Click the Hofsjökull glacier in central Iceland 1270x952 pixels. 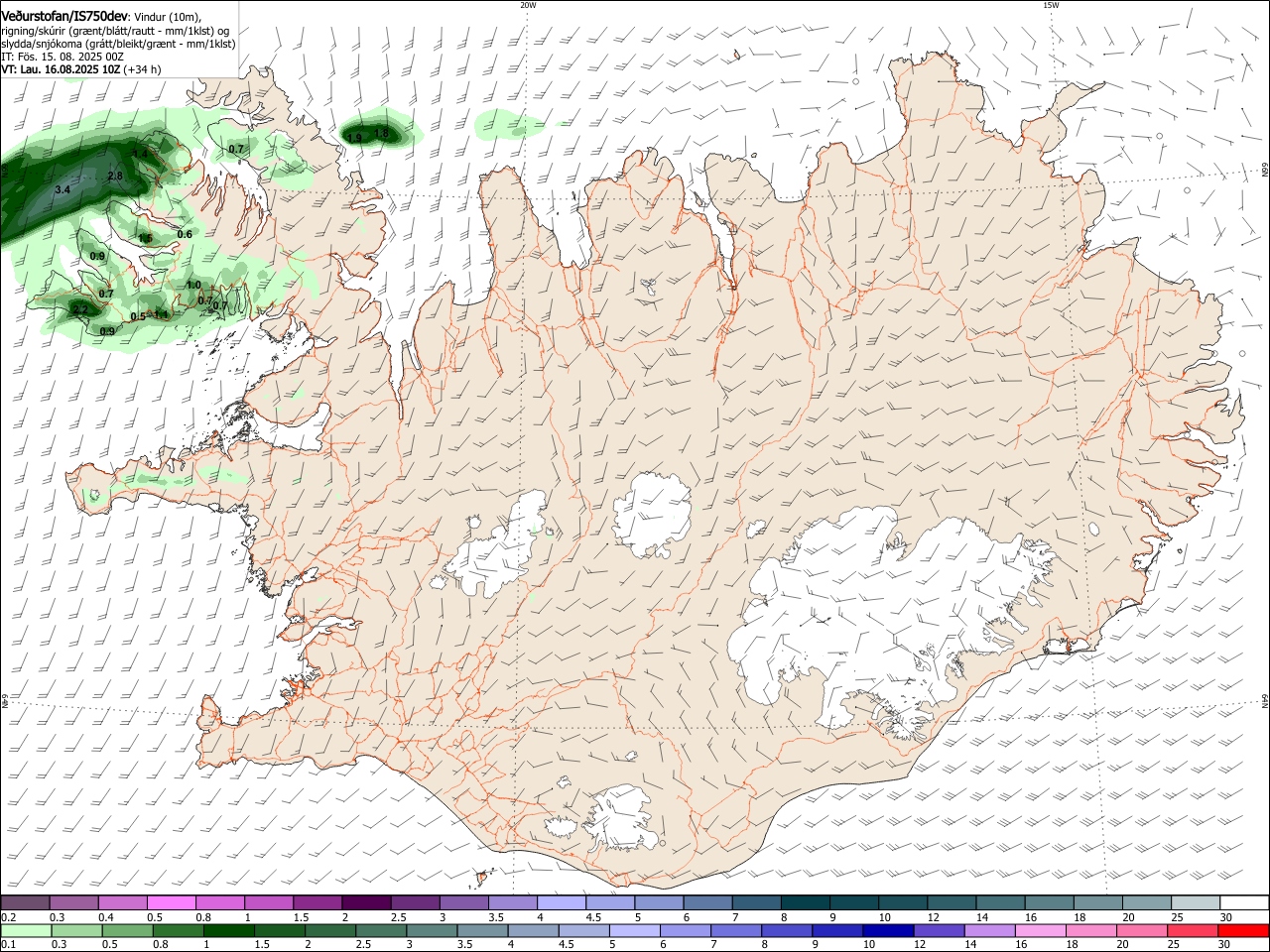(652, 514)
